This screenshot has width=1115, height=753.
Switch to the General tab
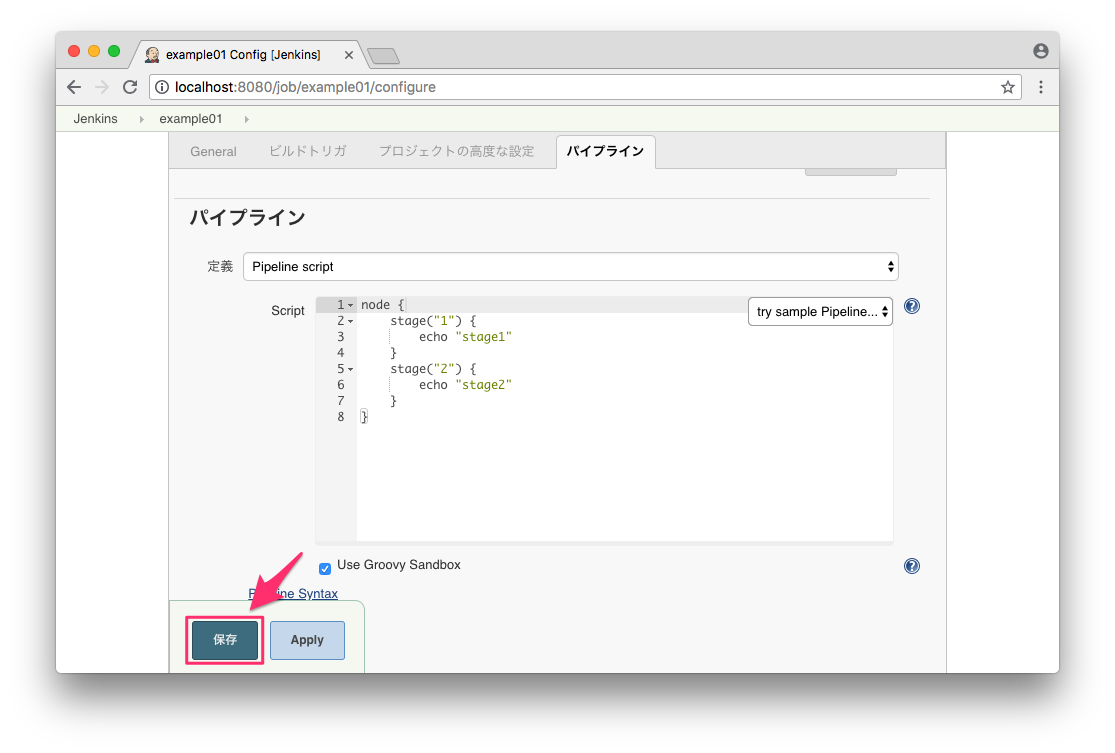(213, 151)
